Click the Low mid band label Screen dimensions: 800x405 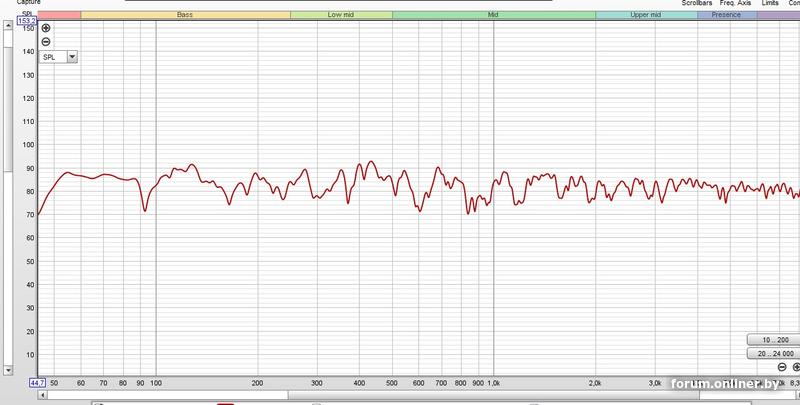tap(341, 15)
